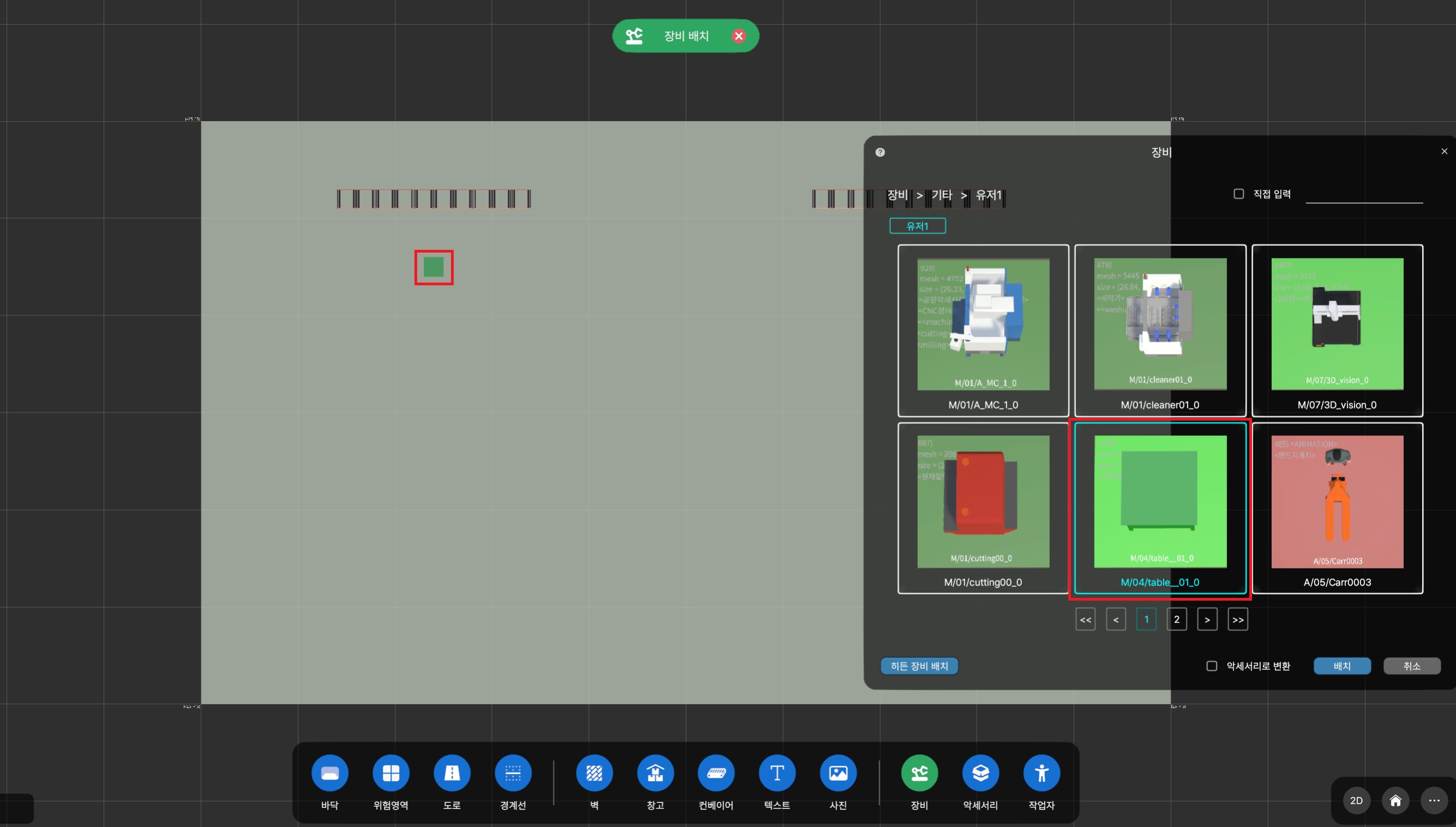Select the 바닥 floor tool

[x=330, y=773]
